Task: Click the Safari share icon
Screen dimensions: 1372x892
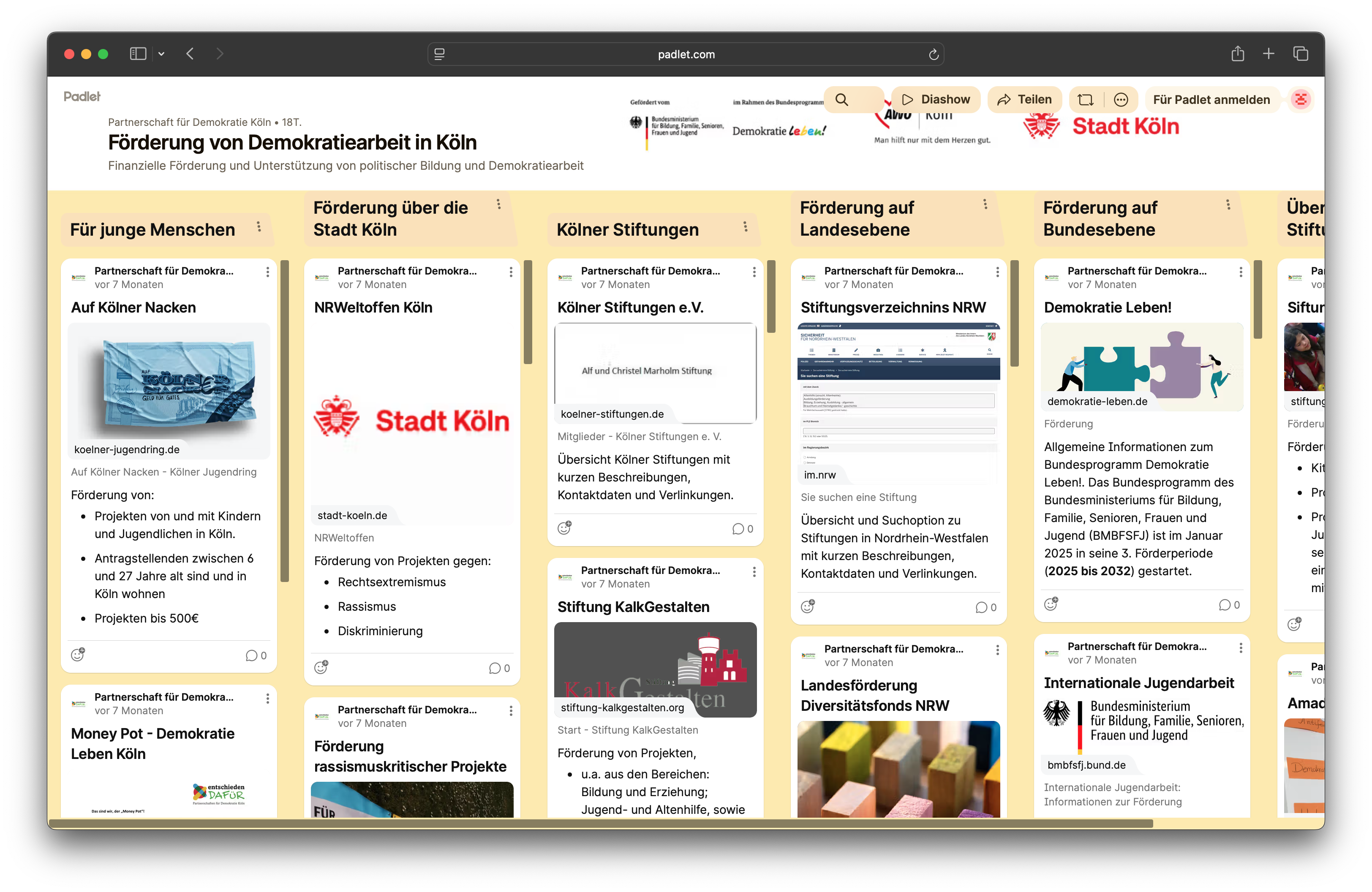Action: coord(1238,54)
